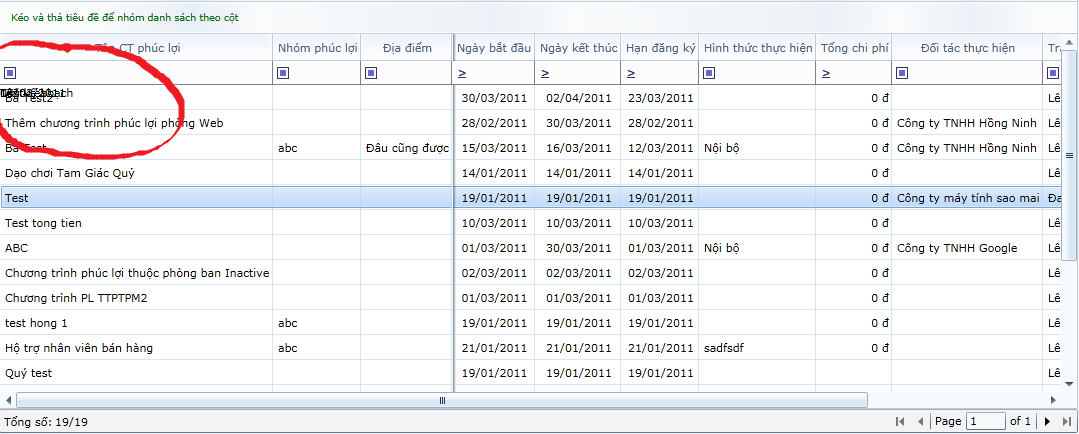Go to the next page
The image size is (1079, 434).
tap(1047, 422)
